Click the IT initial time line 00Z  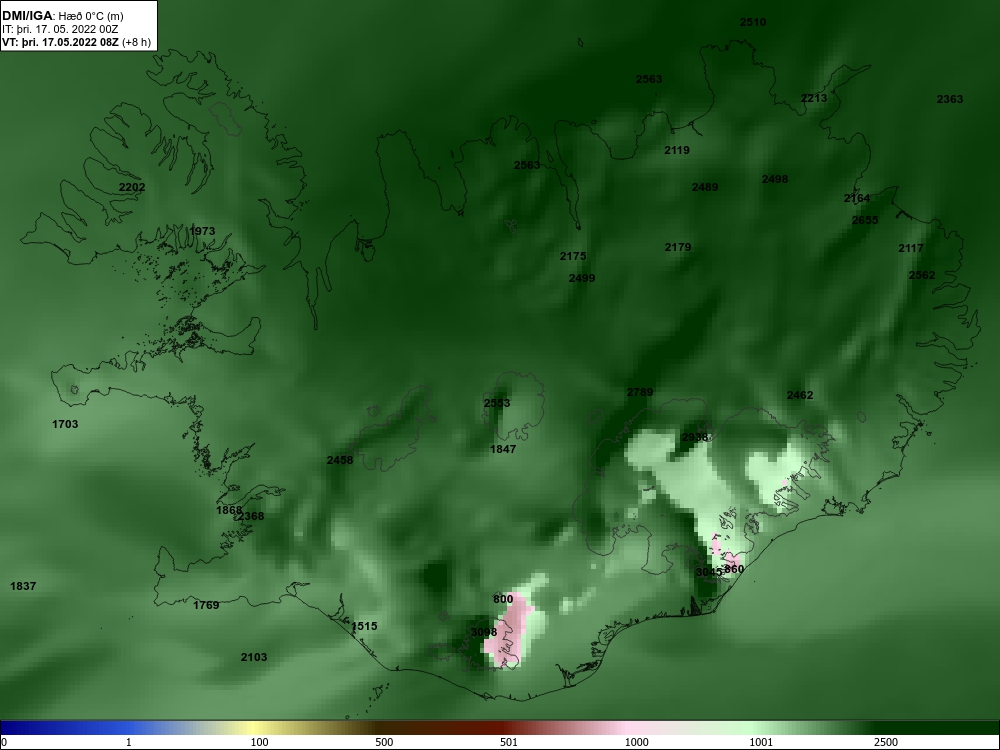tap(60, 29)
